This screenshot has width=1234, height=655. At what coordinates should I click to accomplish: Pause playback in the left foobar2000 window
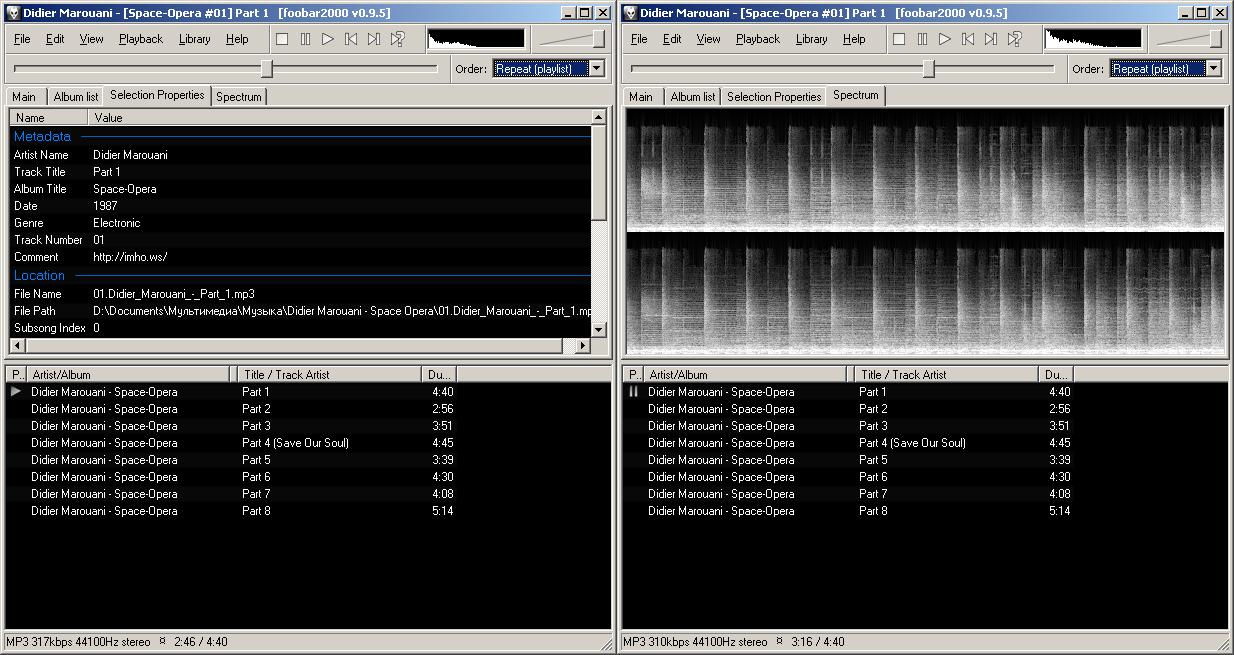click(305, 39)
